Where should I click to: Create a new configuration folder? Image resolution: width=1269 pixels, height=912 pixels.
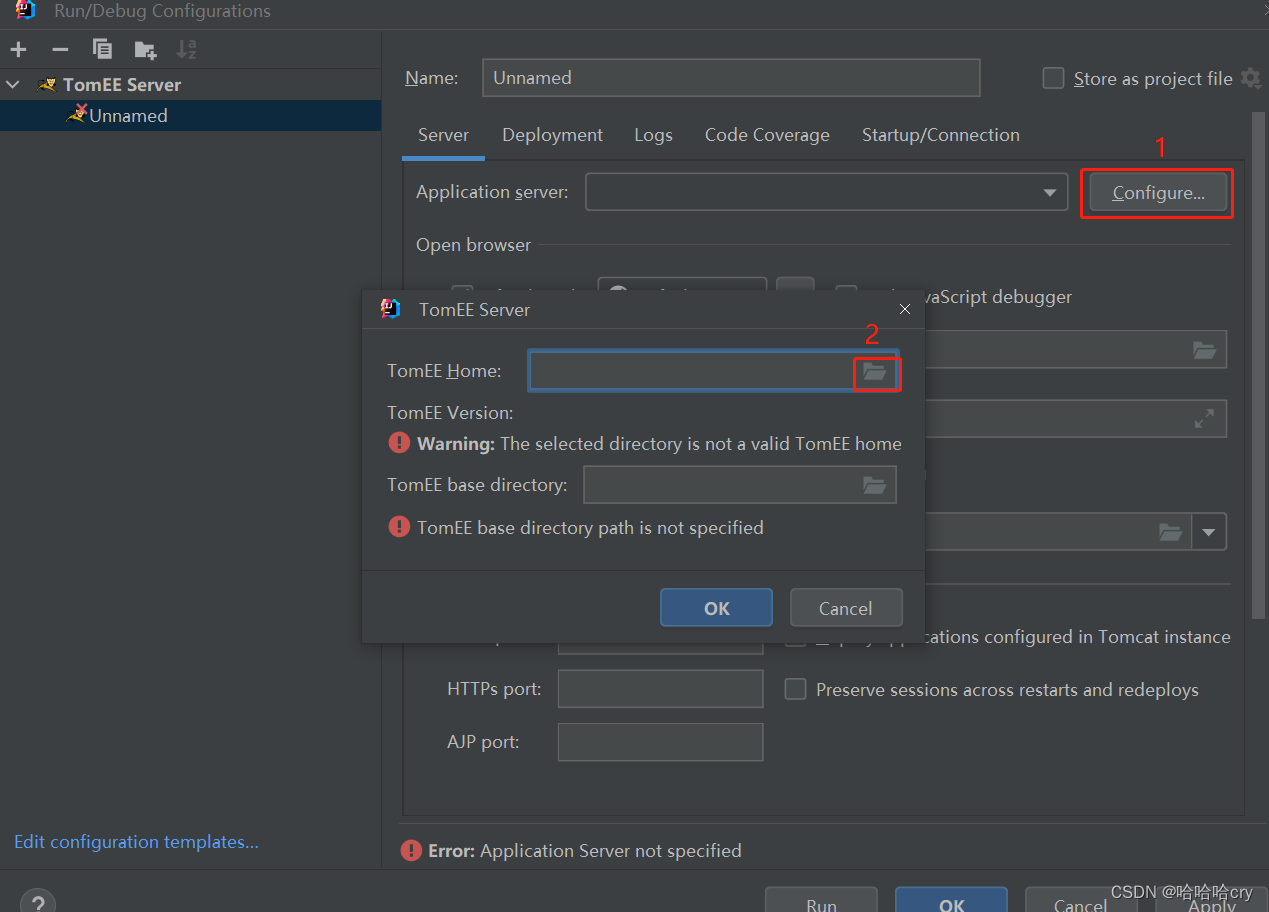tap(145, 49)
